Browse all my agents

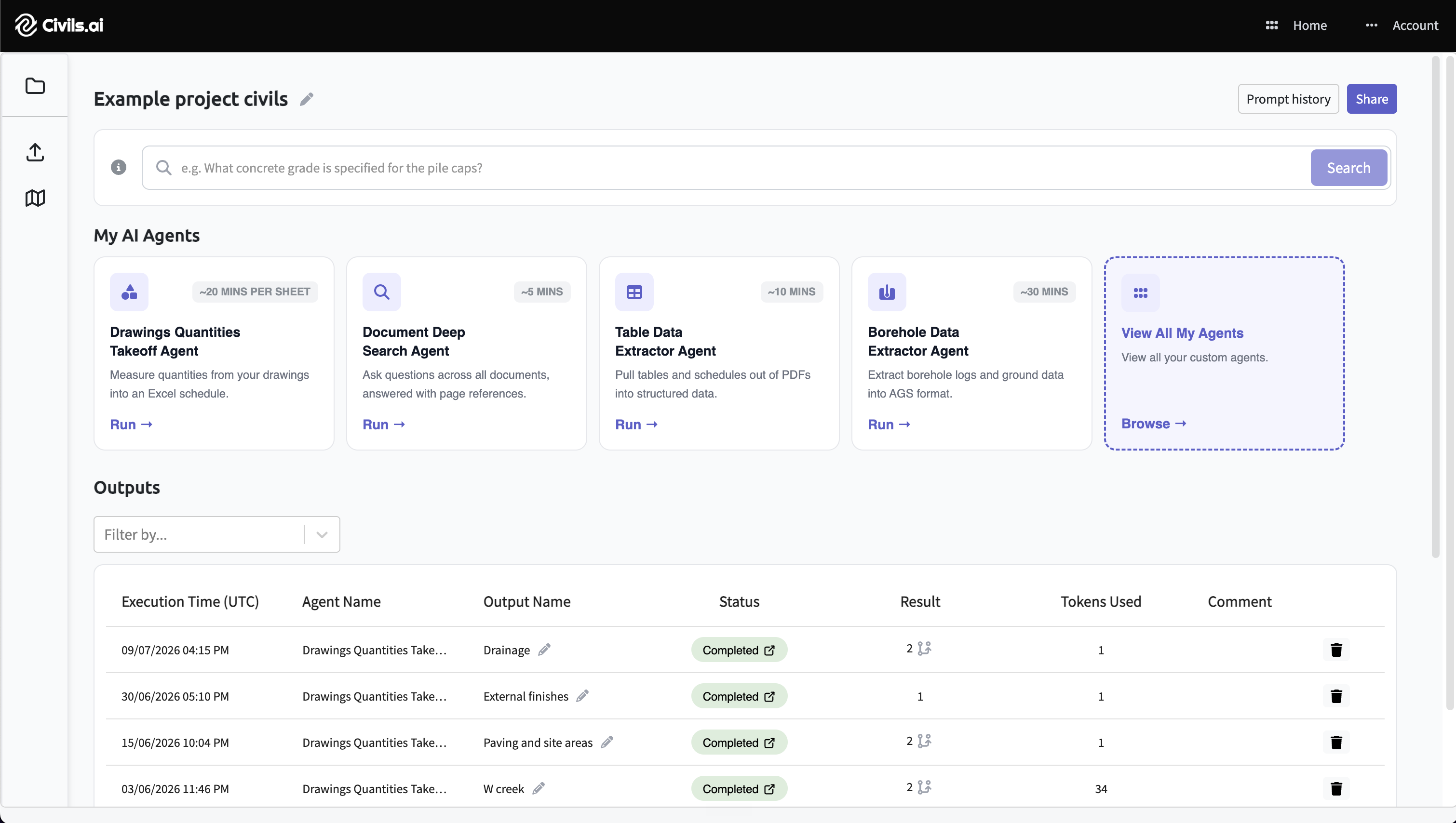1154,424
